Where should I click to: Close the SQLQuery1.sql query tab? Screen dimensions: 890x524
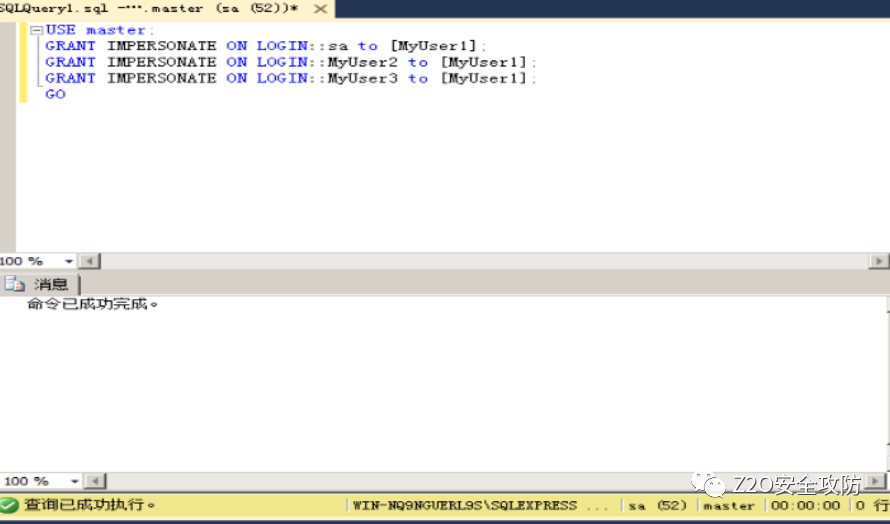coord(320,9)
